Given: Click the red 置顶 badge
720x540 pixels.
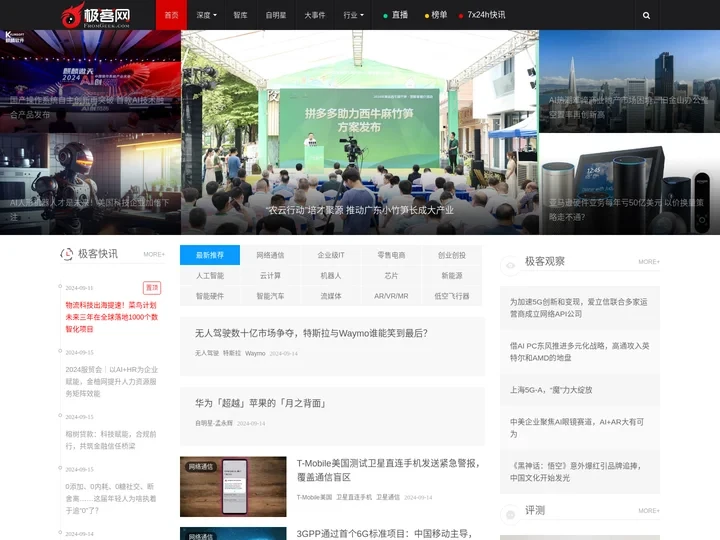Looking at the screenshot, I should click(x=152, y=288).
